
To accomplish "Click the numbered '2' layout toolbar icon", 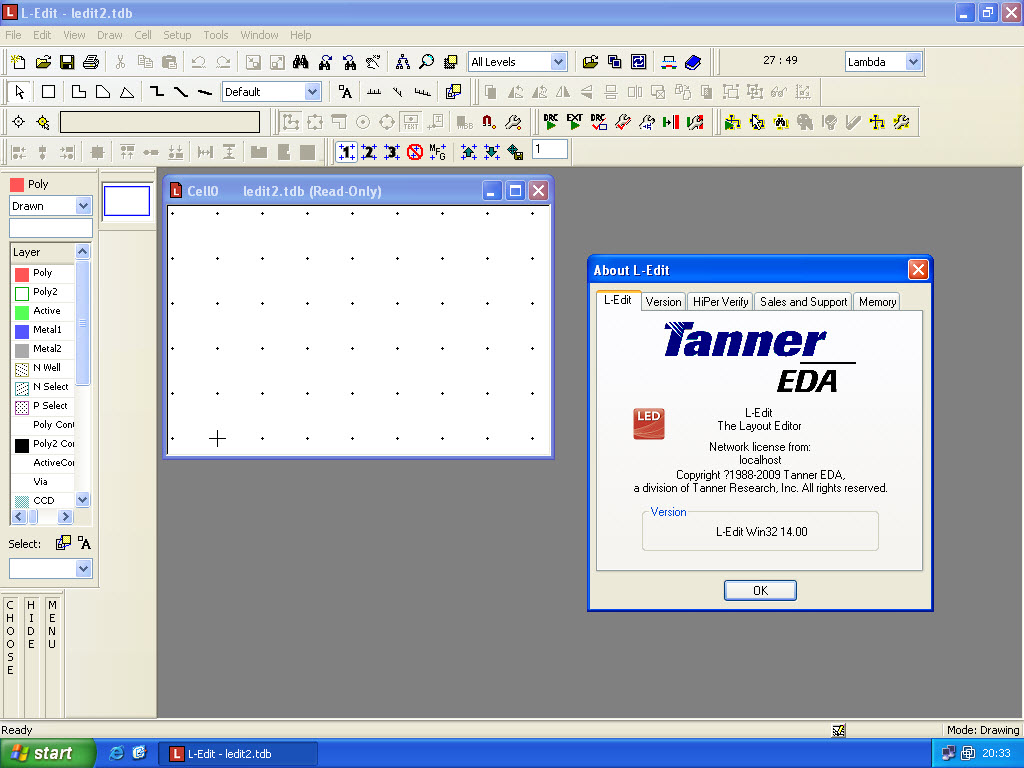I will pyautogui.click(x=369, y=152).
